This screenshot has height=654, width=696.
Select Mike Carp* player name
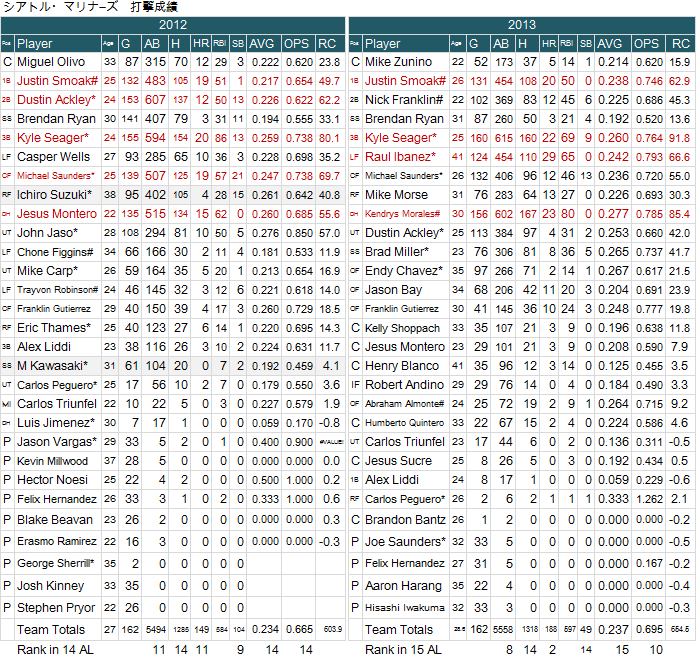(47, 271)
